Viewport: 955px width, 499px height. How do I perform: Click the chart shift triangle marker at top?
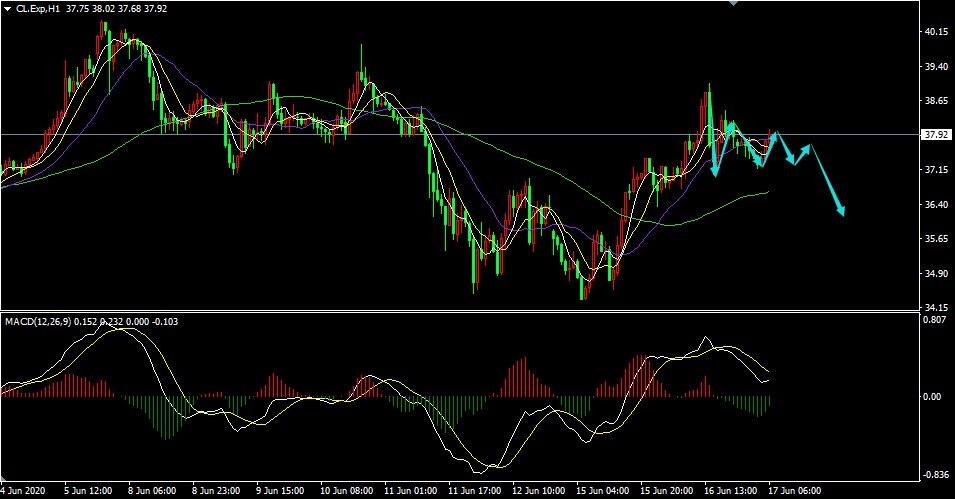point(736,3)
